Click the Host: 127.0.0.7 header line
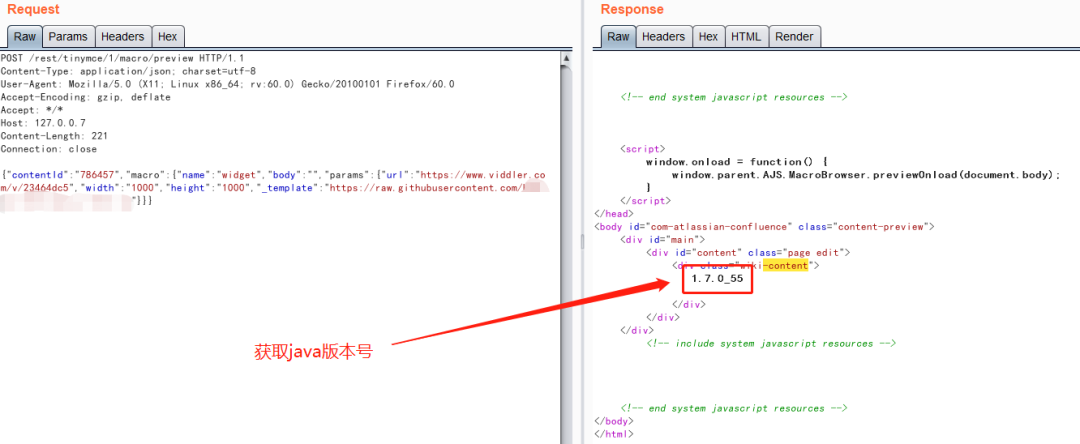The image size is (1080, 444). pyautogui.click(x=43, y=123)
